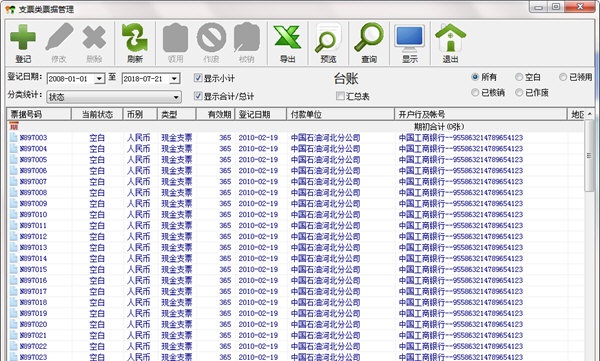
Task: Click the green plus 登记 icon
Action: [23, 42]
